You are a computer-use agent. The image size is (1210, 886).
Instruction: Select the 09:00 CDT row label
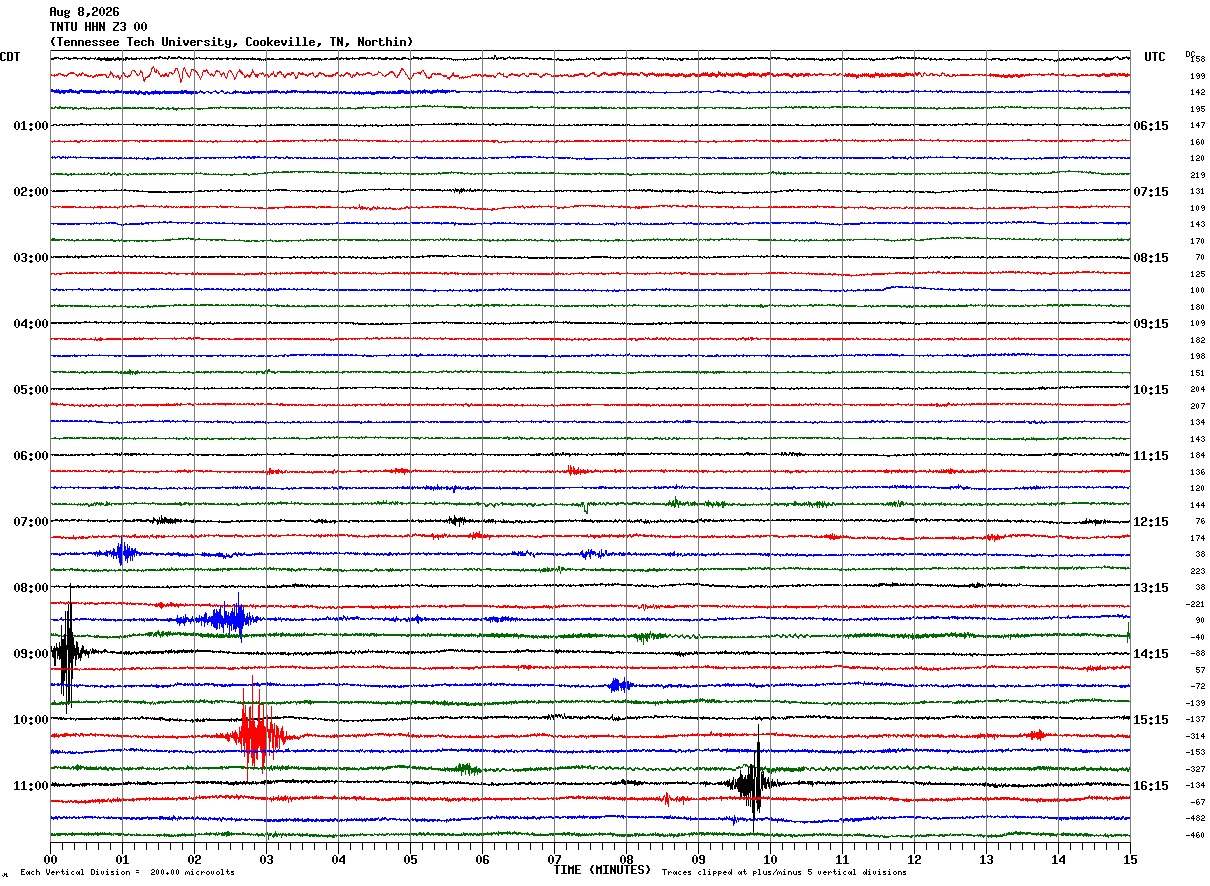[x=31, y=654]
